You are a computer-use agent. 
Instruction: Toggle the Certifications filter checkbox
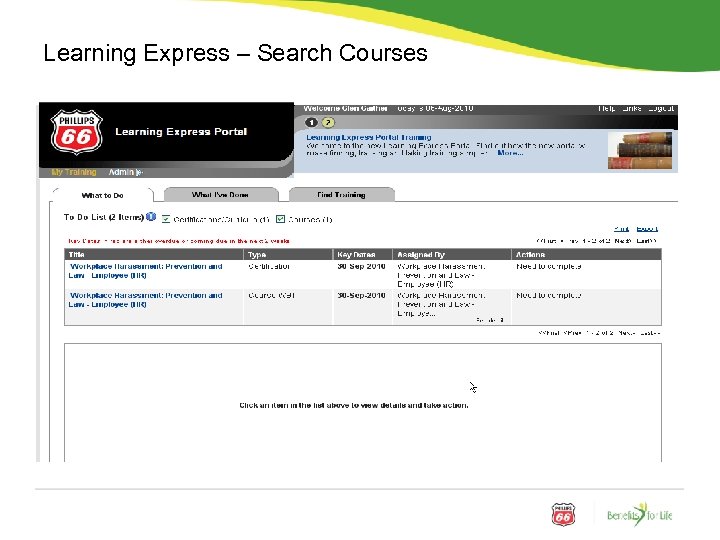(166, 219)
